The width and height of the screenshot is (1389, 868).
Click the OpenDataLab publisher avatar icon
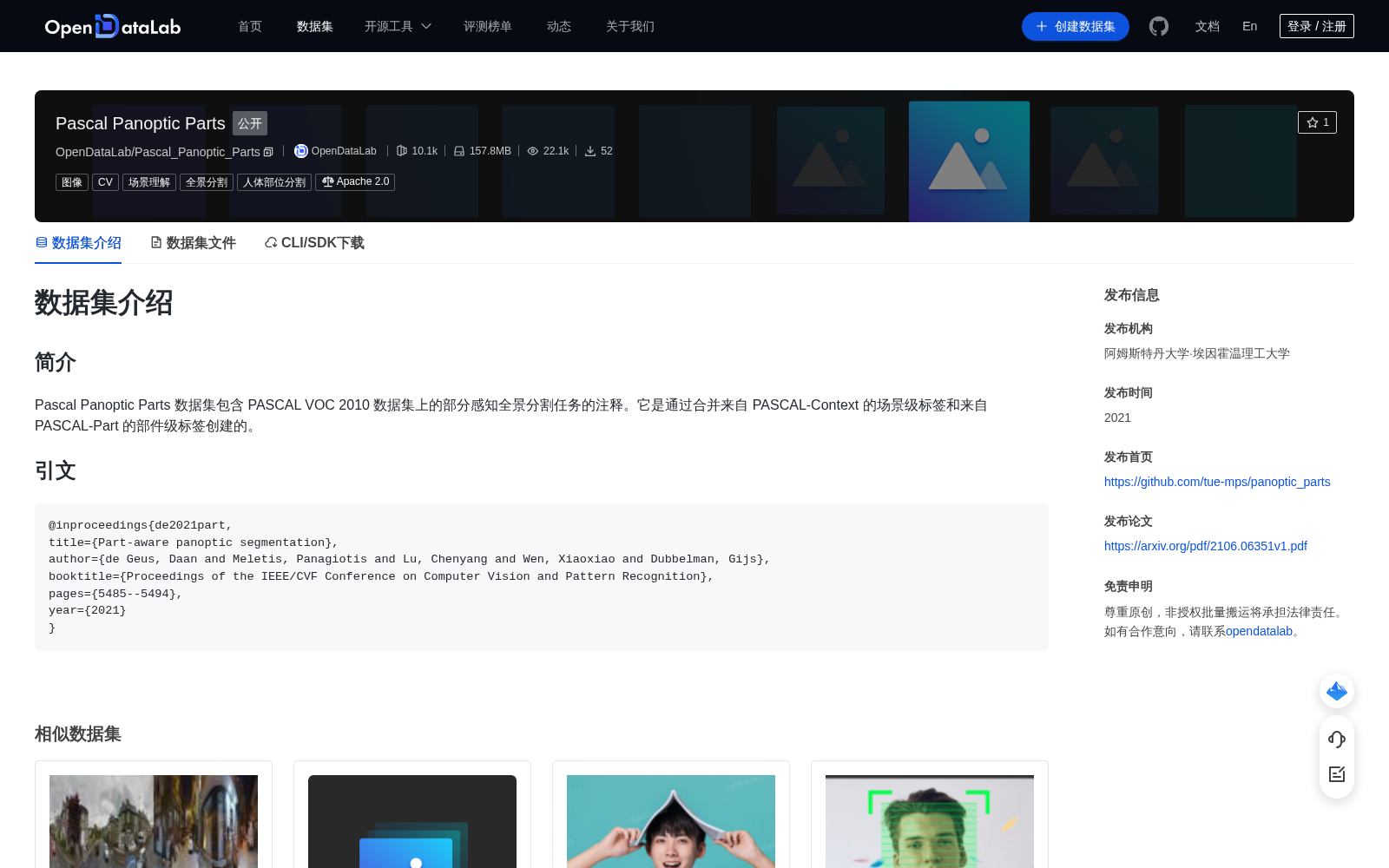(x=301, y=151)
